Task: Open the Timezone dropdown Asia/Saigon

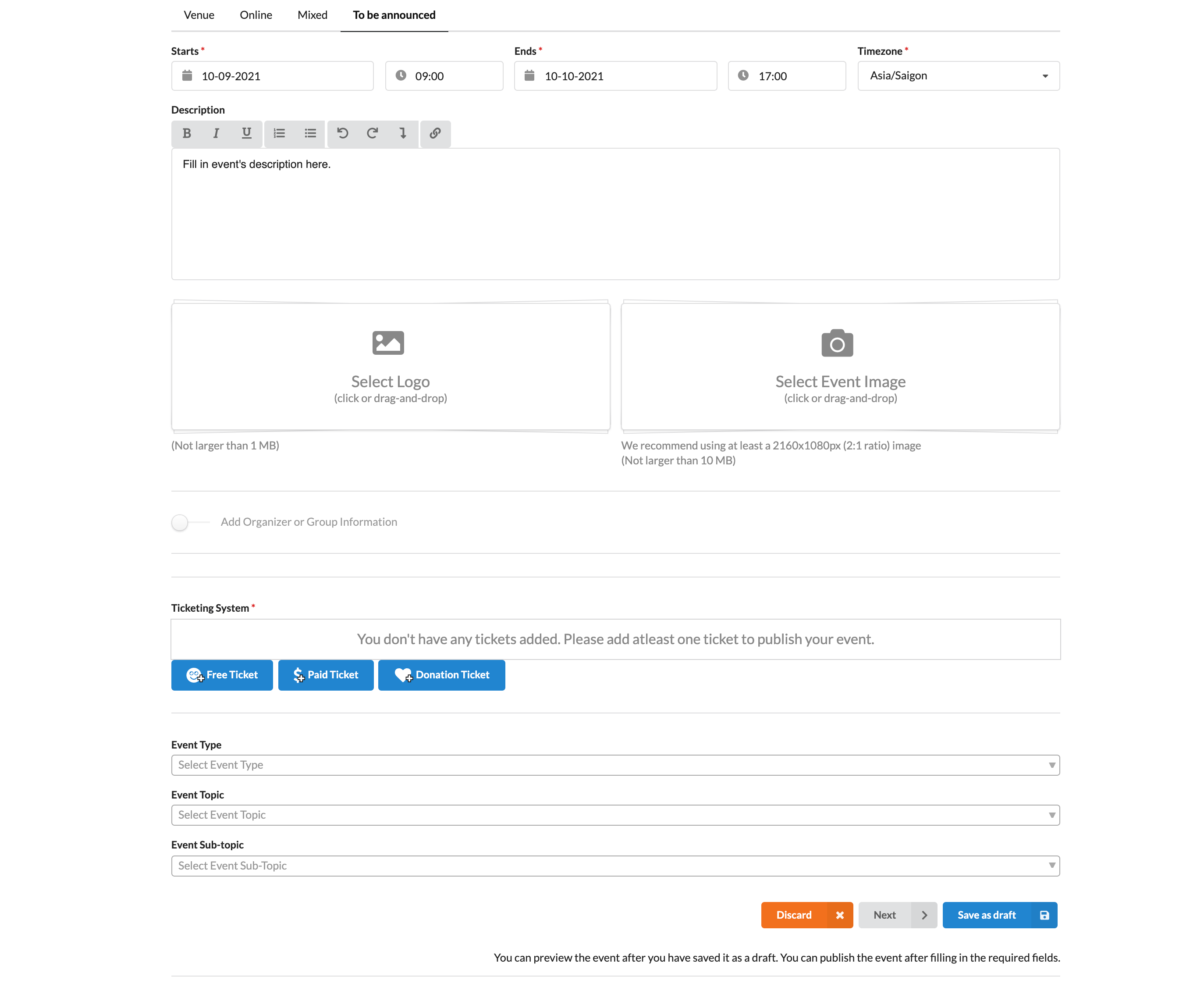Action: coord(959,76)
